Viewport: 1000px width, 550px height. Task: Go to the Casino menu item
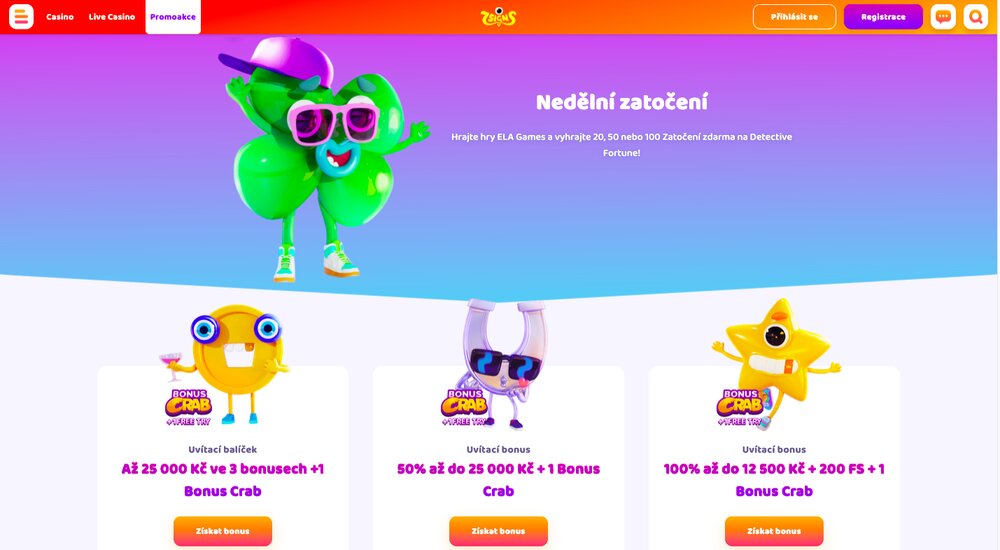click(x=60, y=17)
